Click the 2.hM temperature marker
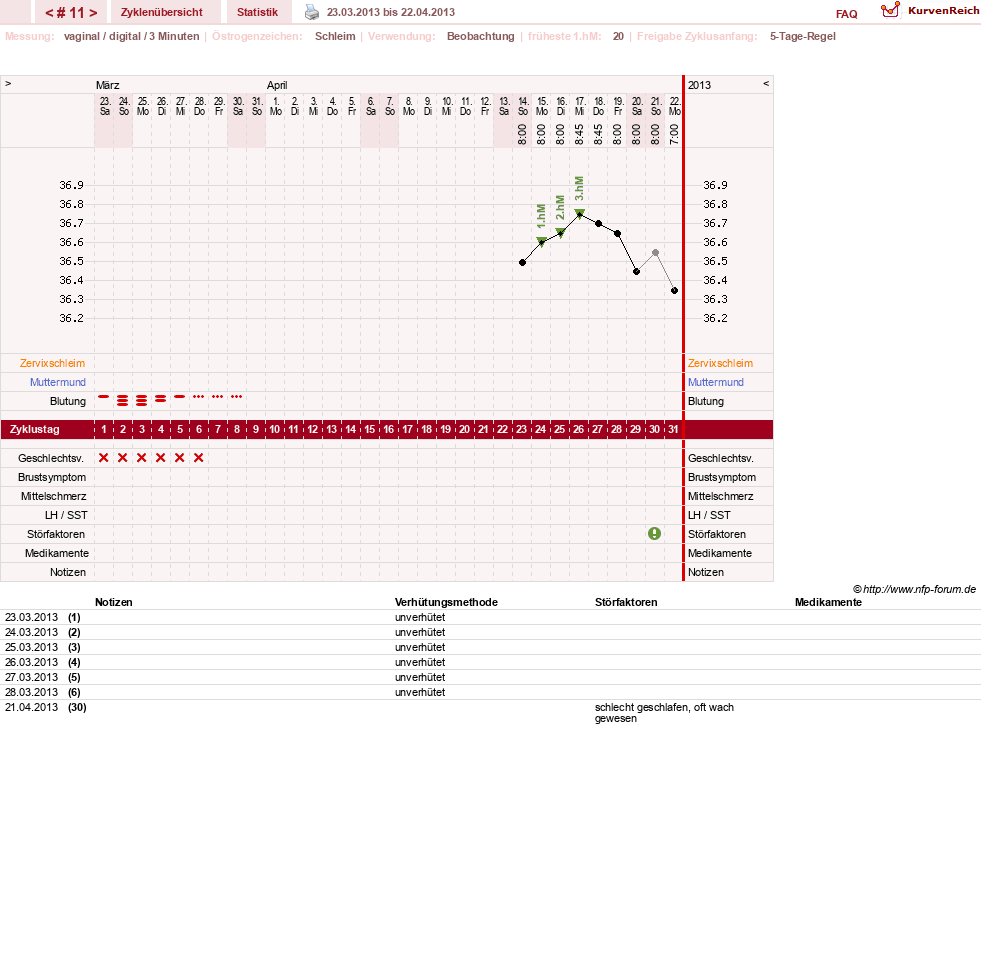The height and width of the screenshot is (975, 981). (561, 233)
